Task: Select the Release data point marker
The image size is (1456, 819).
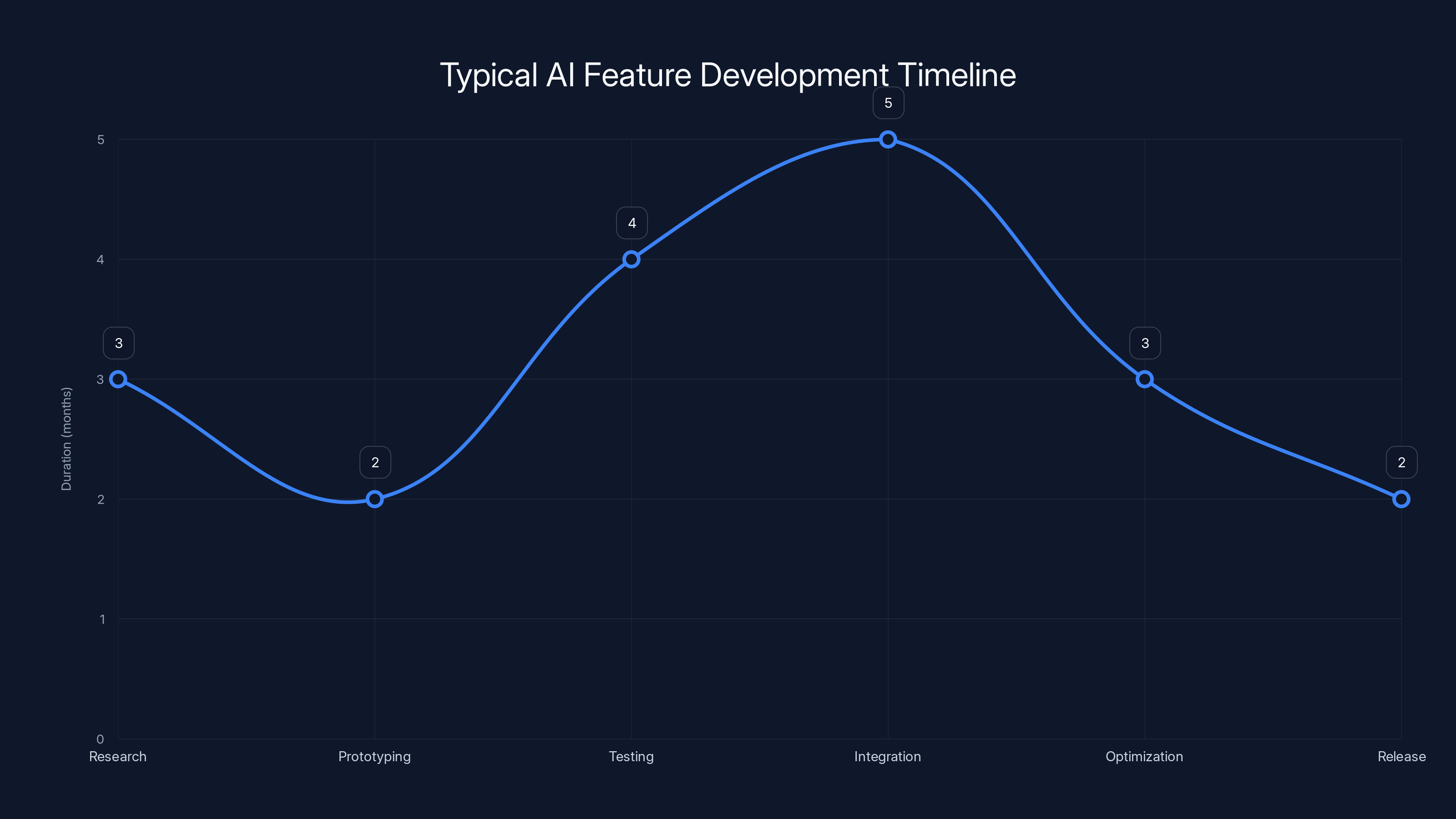Action: tap(1401, 499)
